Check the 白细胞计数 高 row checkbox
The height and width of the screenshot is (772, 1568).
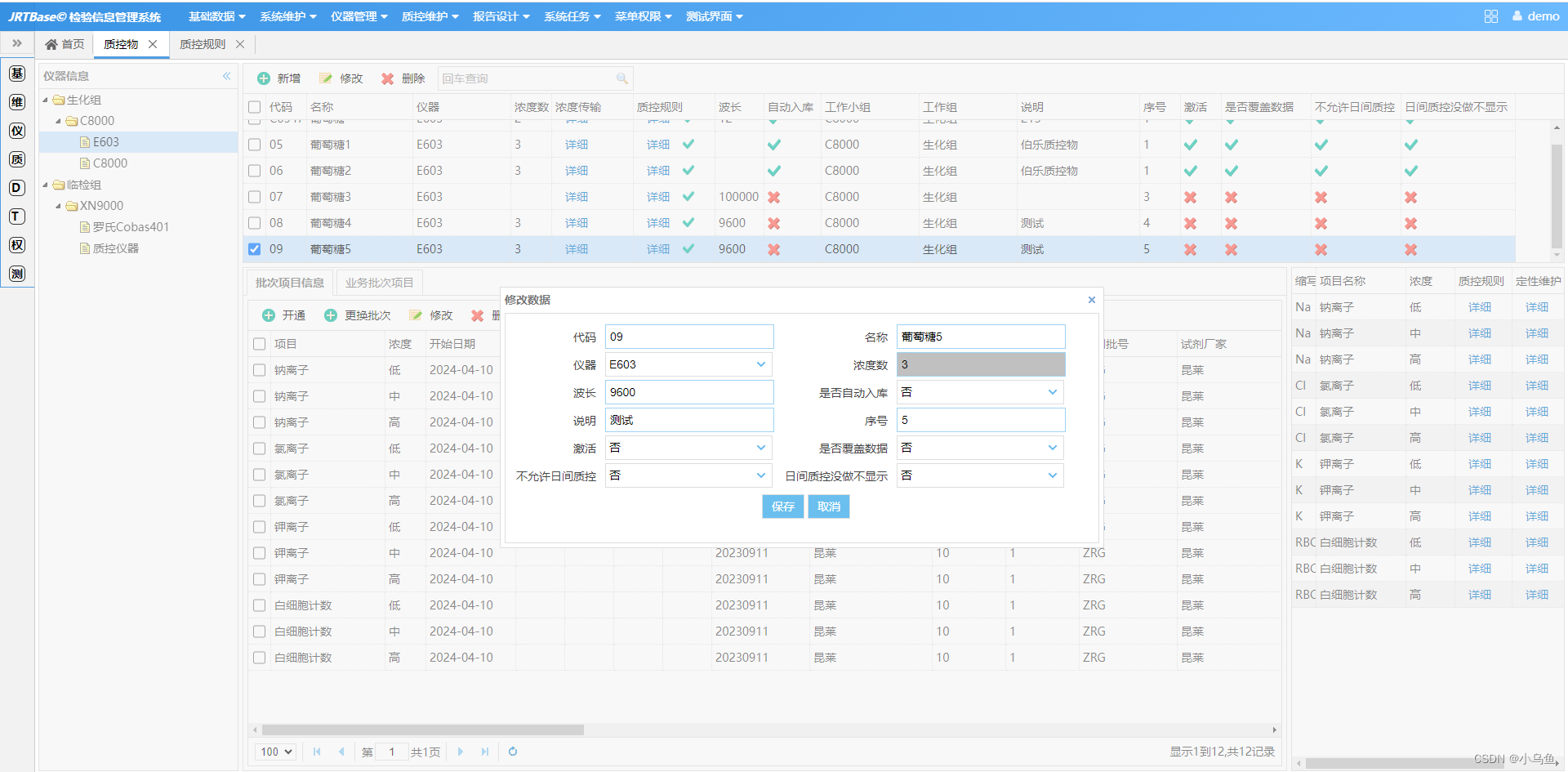260,658
